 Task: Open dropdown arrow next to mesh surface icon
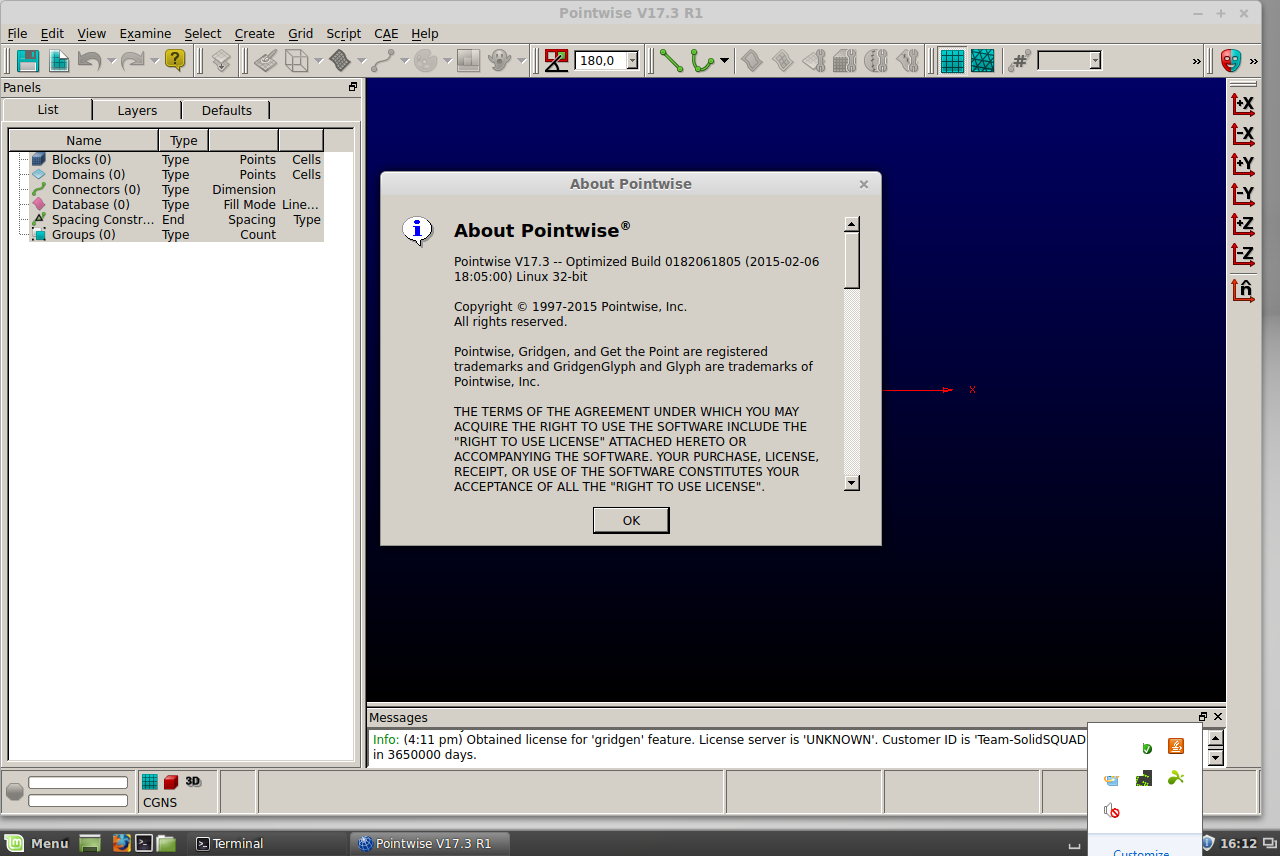tap(361, 60)
